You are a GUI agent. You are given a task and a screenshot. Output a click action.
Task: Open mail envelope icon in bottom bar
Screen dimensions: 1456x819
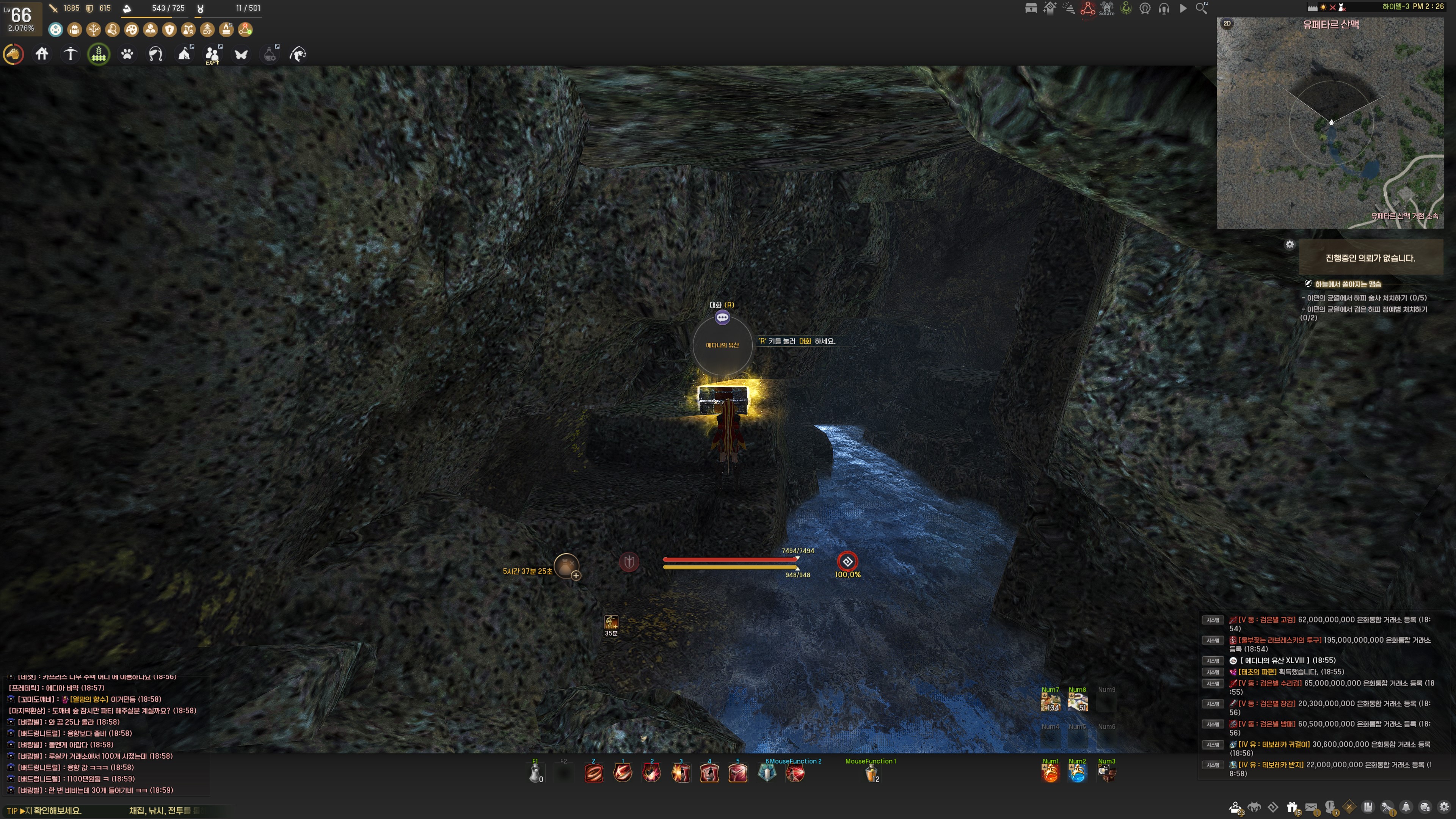point(1311,806)
